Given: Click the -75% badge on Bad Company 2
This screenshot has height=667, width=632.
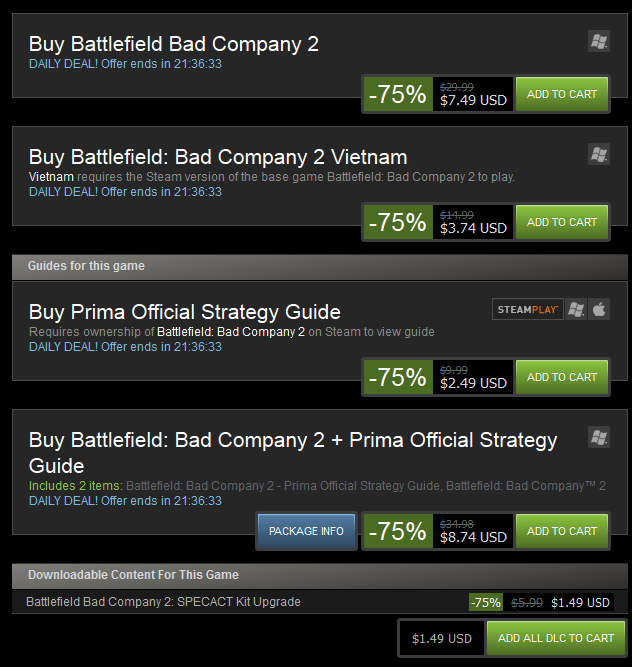Looking at the screenshot, I should coord(398,94).
